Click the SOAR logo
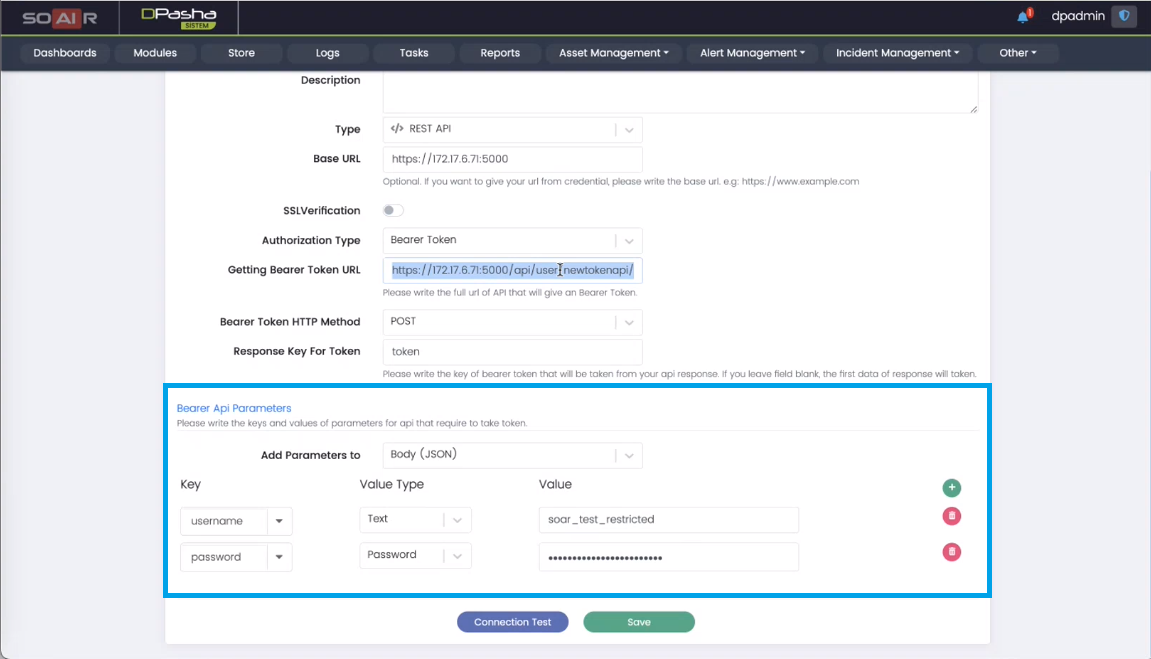Screen dimensions: 1151x659 [x=58, y=17]
